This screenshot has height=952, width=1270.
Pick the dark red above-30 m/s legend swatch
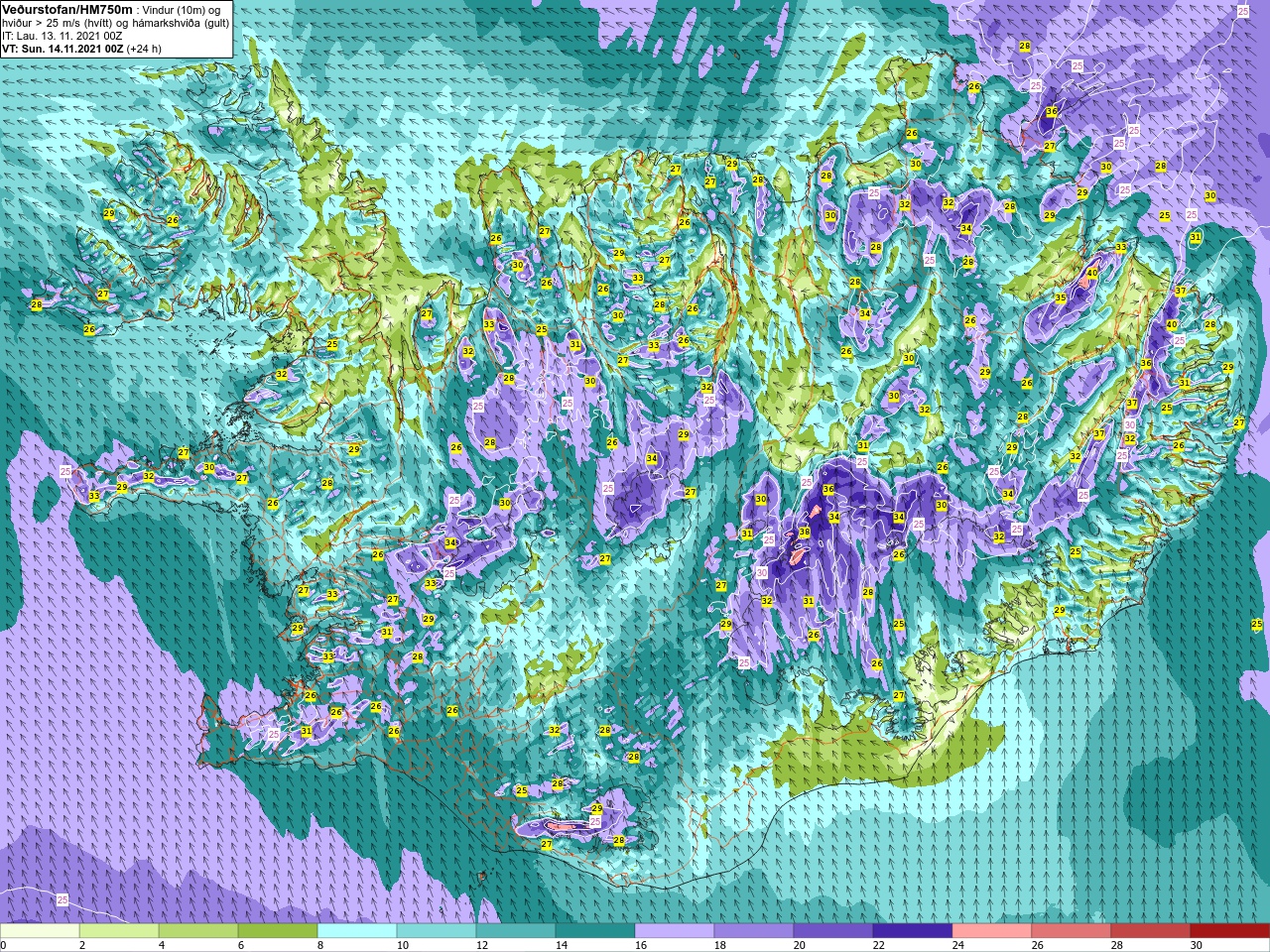1230,931
